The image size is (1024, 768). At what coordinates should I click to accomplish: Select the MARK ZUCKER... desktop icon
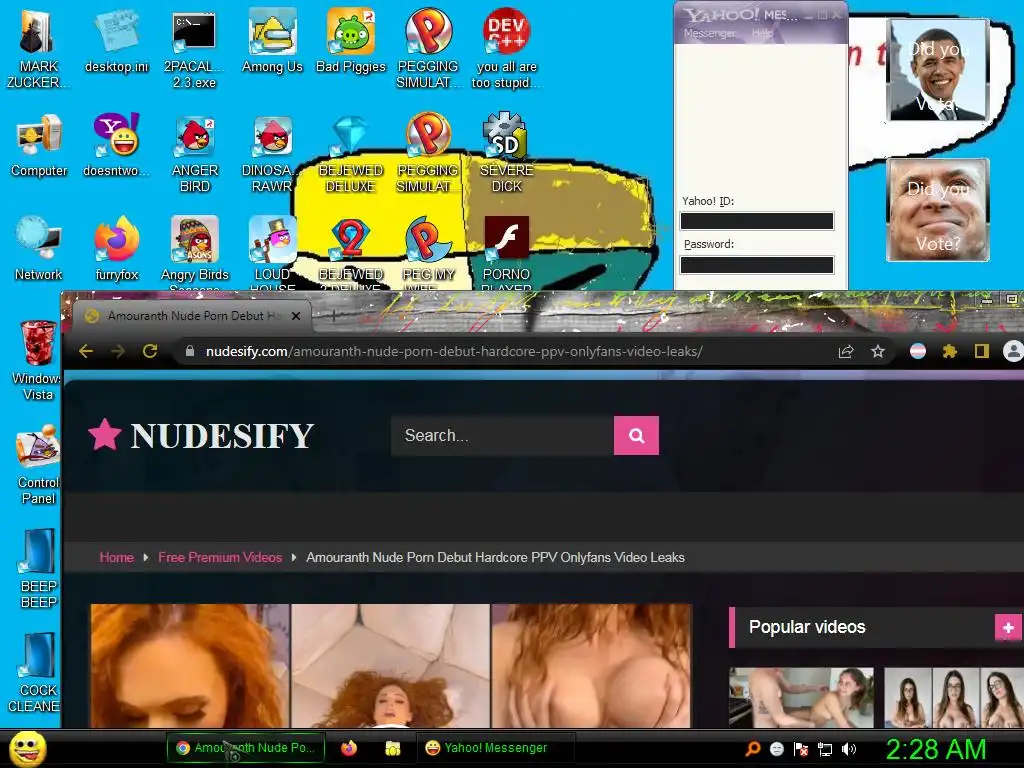(38, 49)
